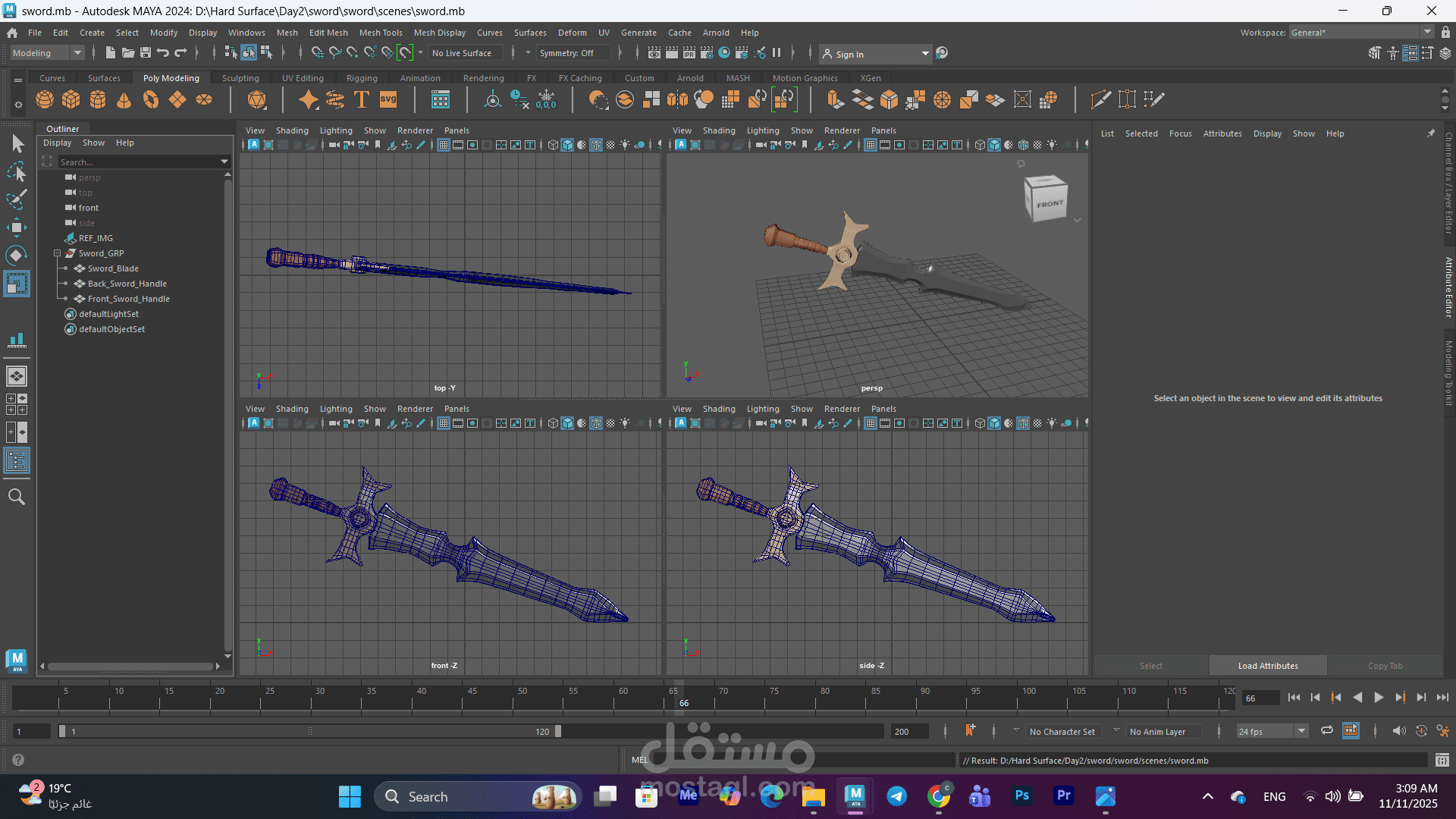Collapse the Sword_GRP group in Outliner
This screenshot has height=819, width=1456.
(57, 253)
